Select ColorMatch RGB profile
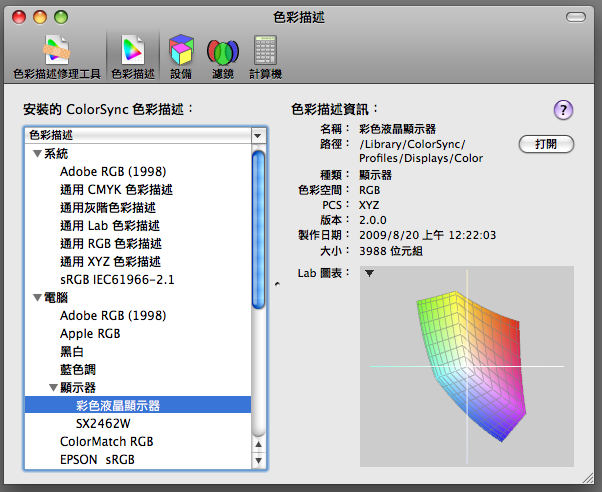 107,442
